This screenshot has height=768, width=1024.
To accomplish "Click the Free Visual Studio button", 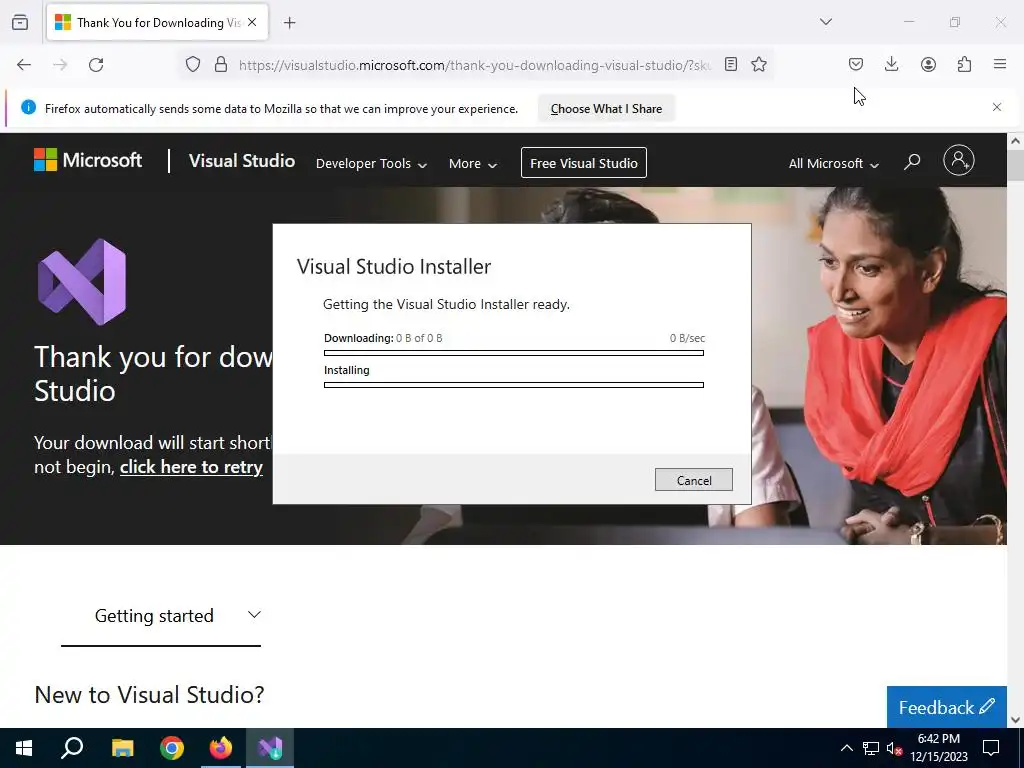I will click(x=584, y=163).
